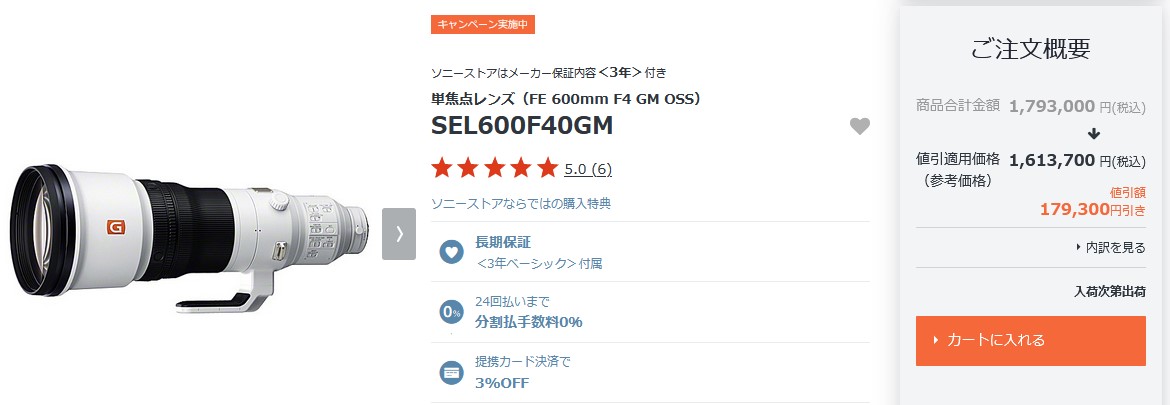Click the キャンペーン実施中 campaign badge
This screenshot has width=1170, height=405.
click(x=483, y=24)
